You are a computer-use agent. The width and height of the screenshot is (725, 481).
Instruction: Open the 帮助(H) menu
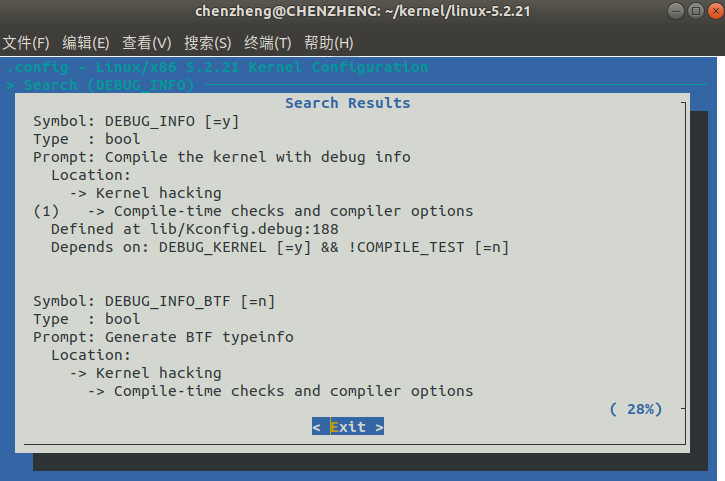(x=329, y=43)
